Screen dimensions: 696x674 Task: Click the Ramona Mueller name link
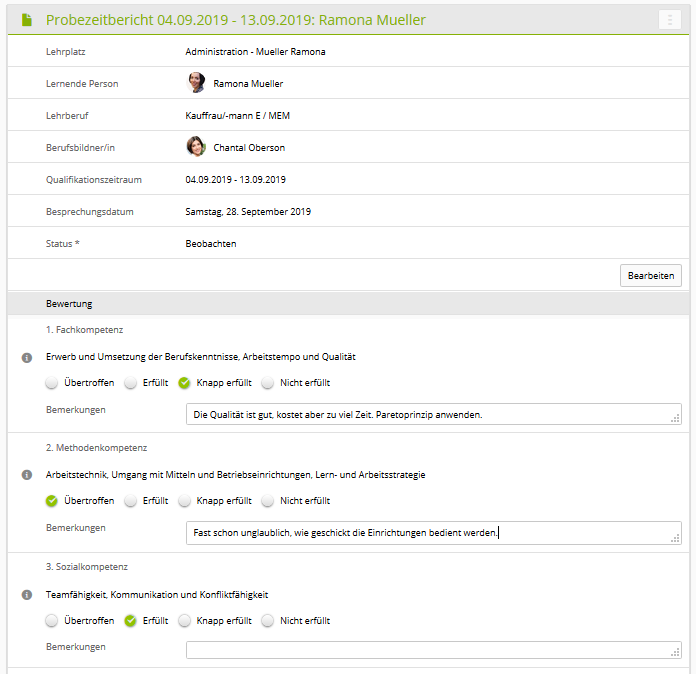[248, 84]
